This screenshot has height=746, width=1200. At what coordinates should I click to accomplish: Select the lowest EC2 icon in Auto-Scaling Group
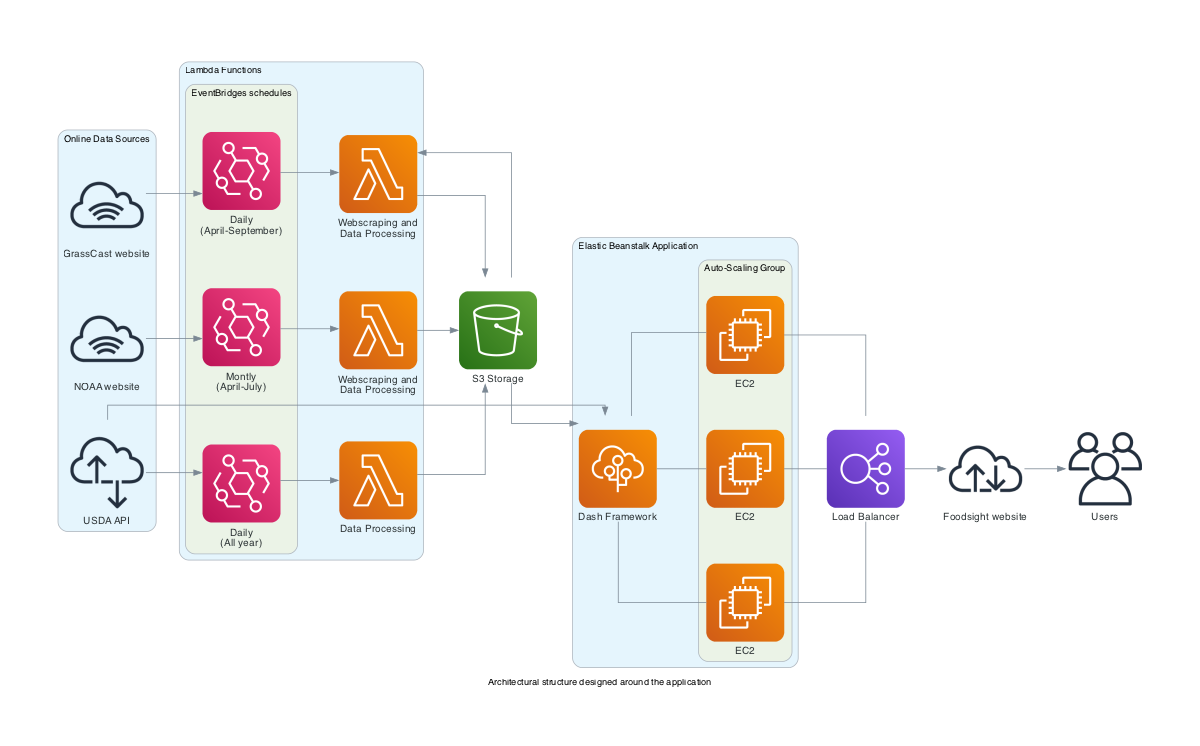coord(745,602)
